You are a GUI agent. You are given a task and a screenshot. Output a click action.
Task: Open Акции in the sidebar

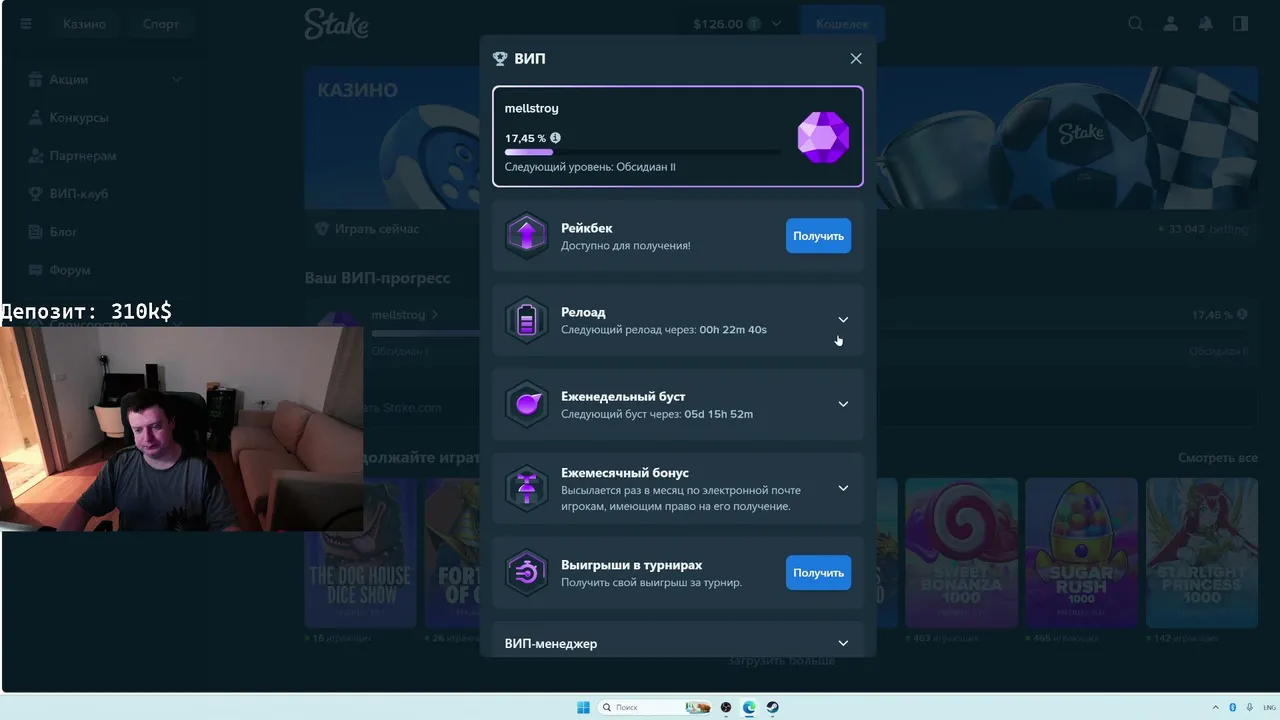[68, 80]
